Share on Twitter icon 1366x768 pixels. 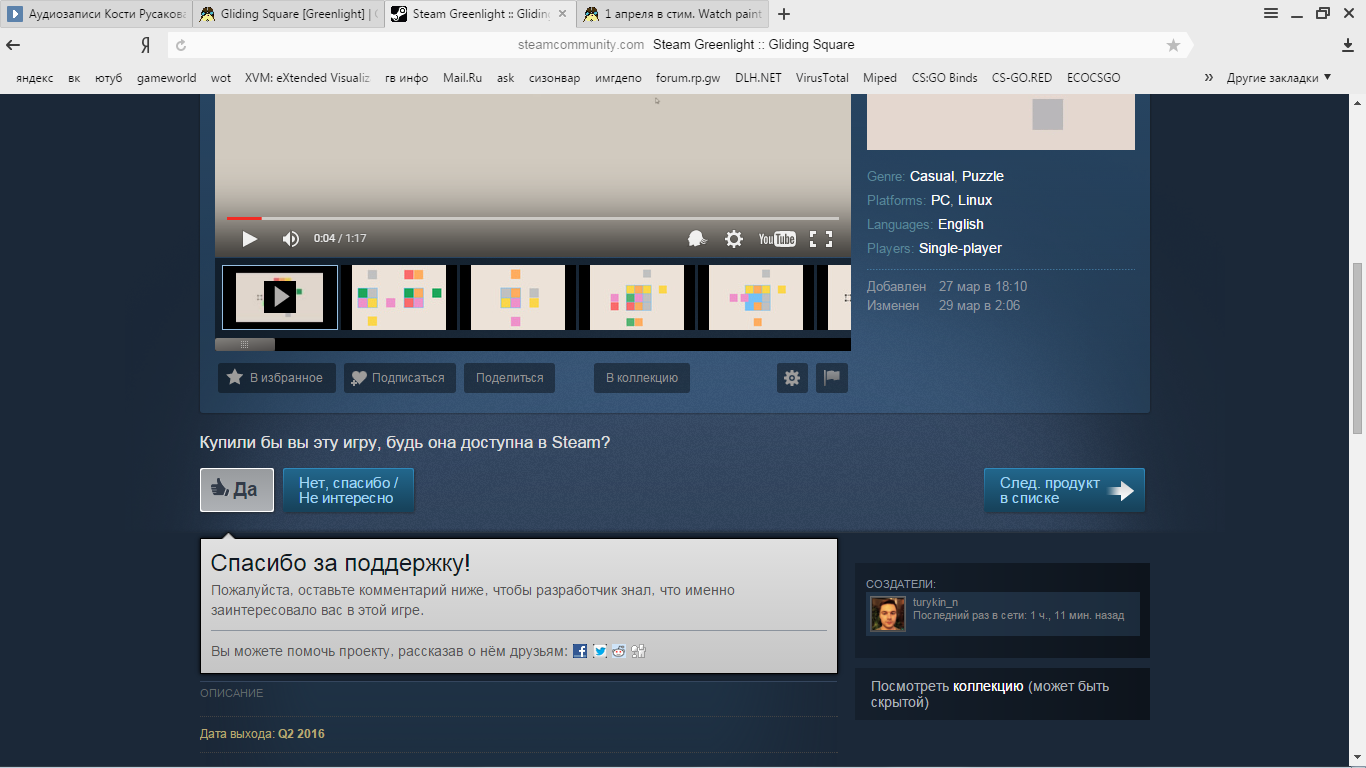tap(600, 651)
